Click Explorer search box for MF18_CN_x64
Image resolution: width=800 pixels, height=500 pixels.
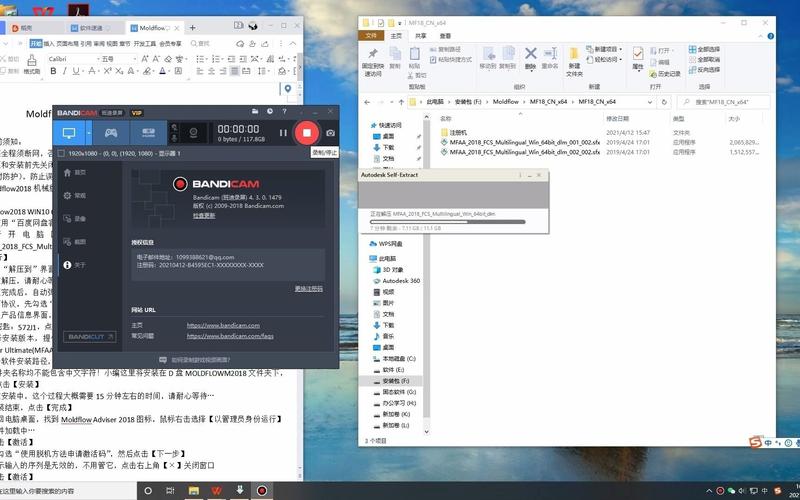[x=723, y=102]
